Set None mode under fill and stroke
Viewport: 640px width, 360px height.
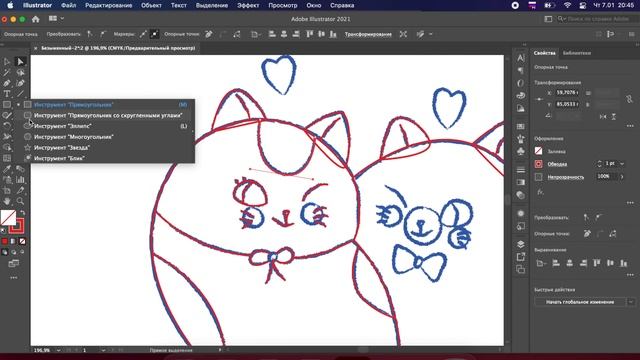tap(22, 241)
